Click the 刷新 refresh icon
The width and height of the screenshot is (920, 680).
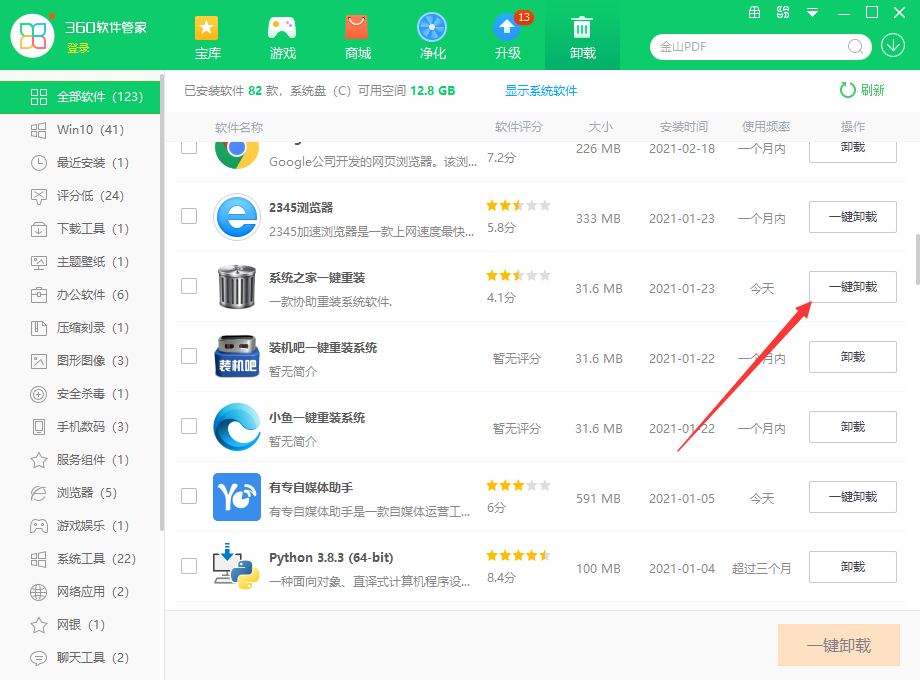point(848,90)
